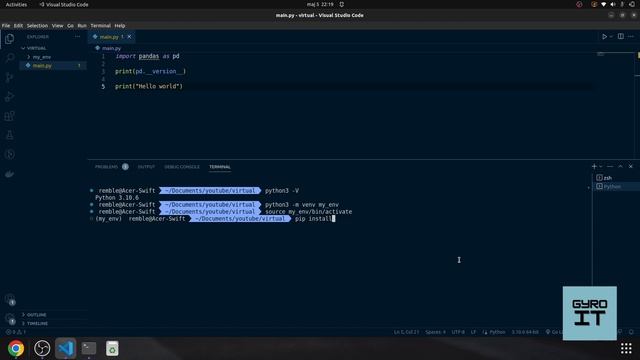
Task: Open the Run and Debug view
Action: [x=9, y=97]
